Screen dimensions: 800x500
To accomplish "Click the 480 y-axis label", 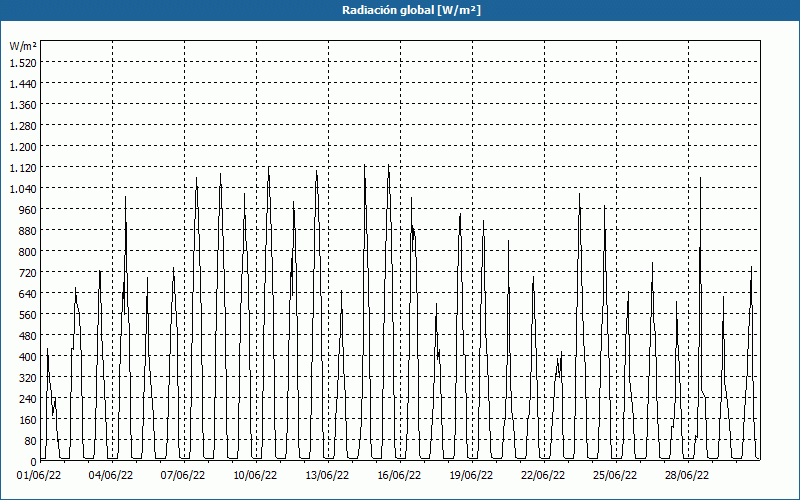I will pyautogui.click(x=29, y=336).
